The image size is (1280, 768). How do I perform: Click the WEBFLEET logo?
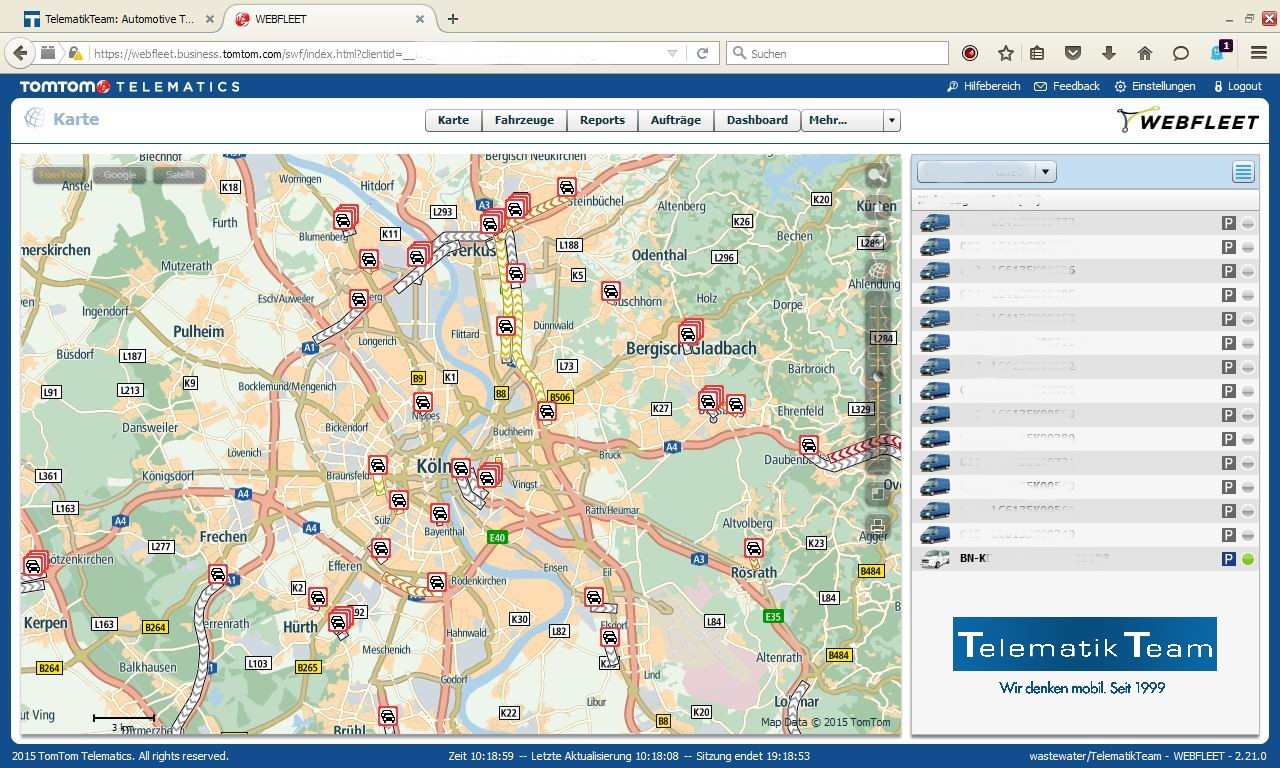(1187, 120)
